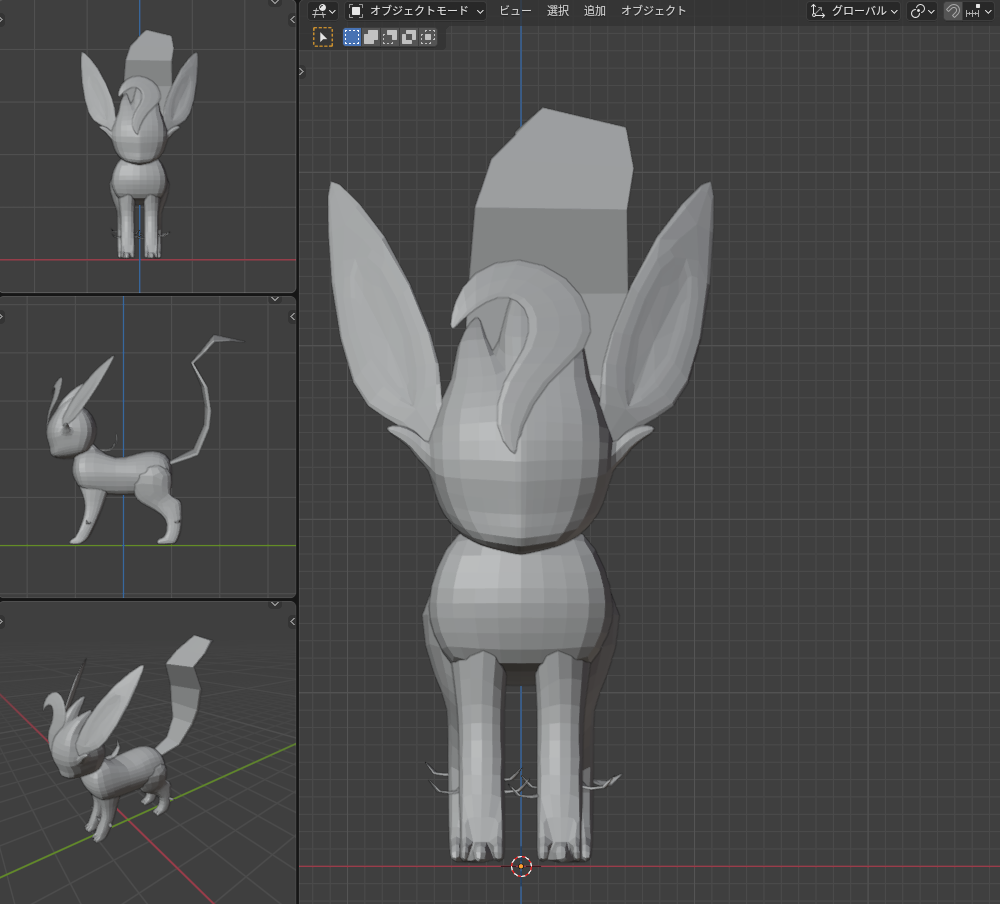Toggle the snap magnet icon
The width and height of the screenshot is (1000, 904).
(953, 11)
